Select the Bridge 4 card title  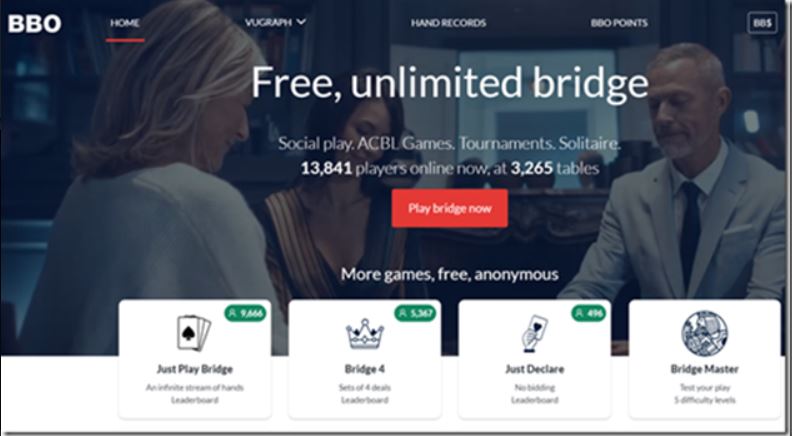tap(365, 369)
